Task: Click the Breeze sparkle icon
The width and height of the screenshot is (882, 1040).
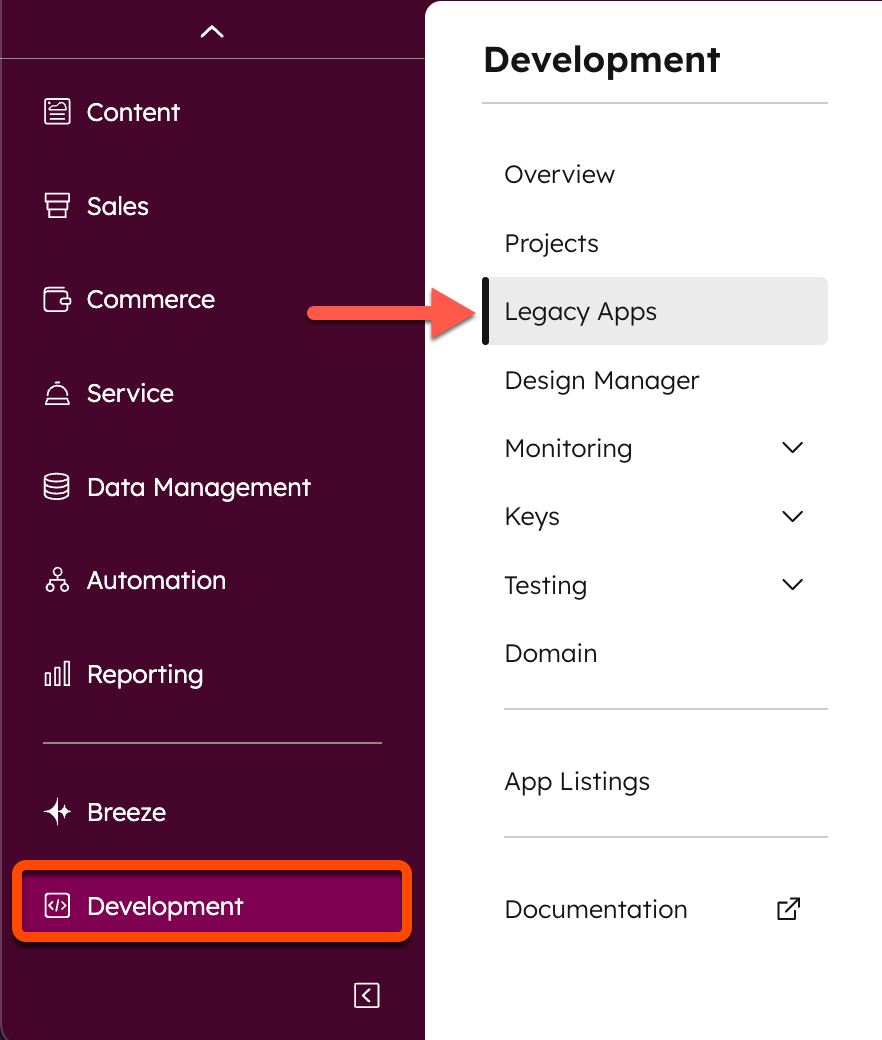Action: click(58, 812)
